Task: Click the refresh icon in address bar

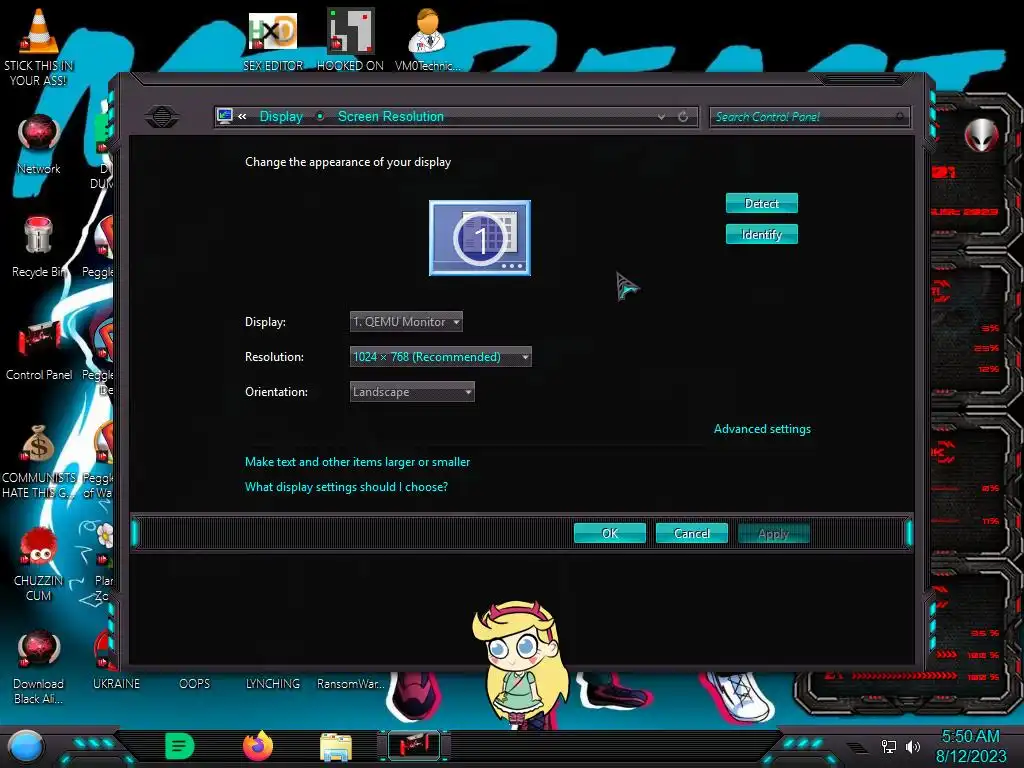Action: coord(683,116)
